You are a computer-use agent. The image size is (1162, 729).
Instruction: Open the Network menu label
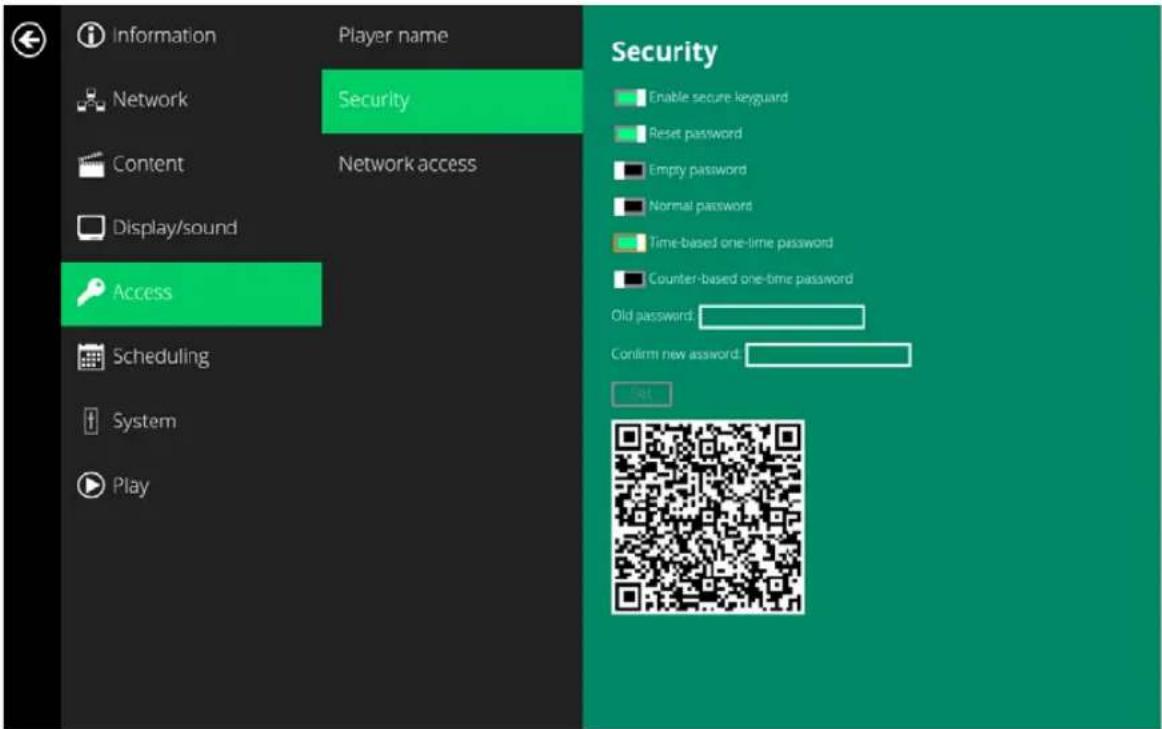pyautogui.click(x=150, y=99)
